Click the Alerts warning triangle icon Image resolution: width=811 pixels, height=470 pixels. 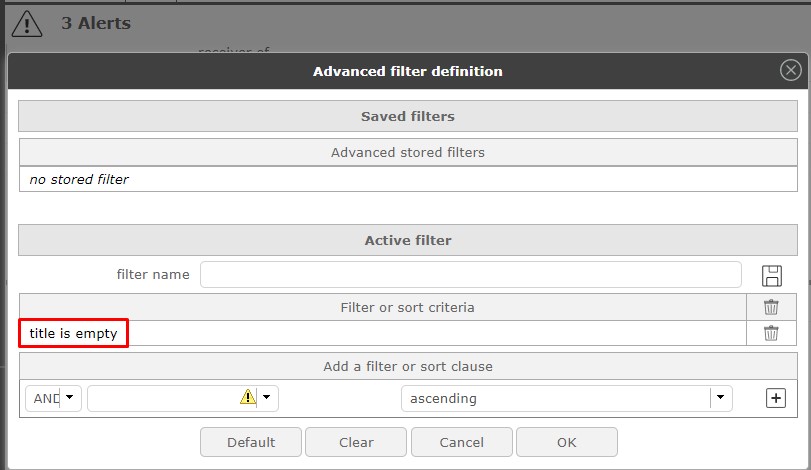pos(26,23)
